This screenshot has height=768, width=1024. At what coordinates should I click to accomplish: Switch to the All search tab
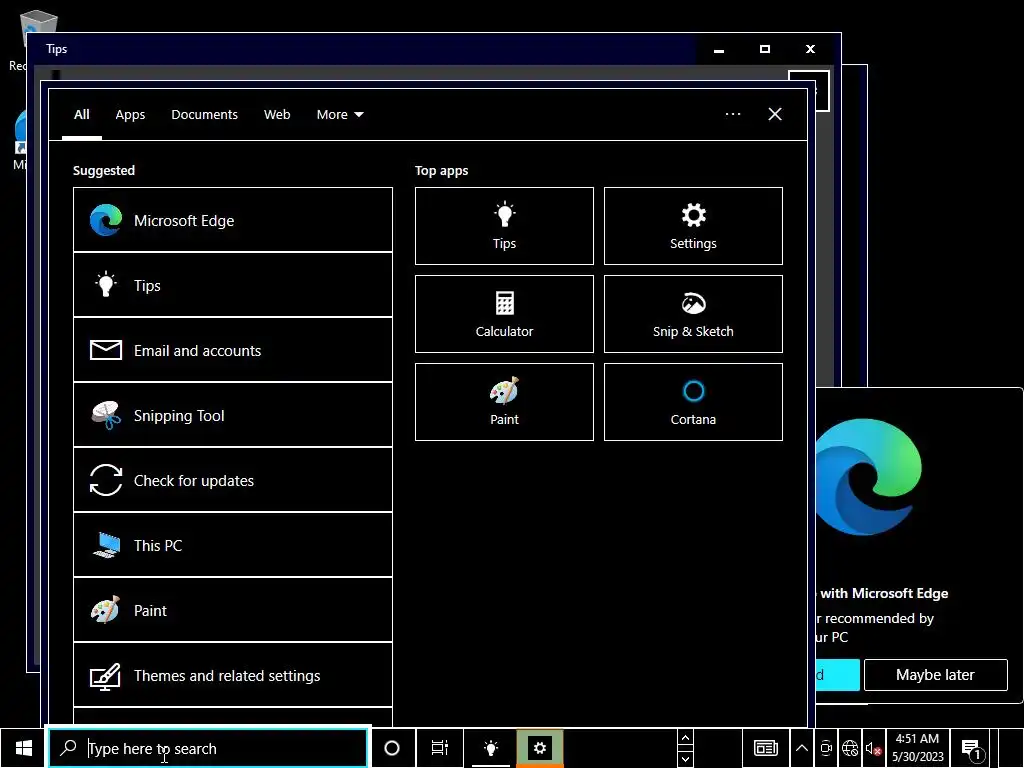click(x=82, y=114)
